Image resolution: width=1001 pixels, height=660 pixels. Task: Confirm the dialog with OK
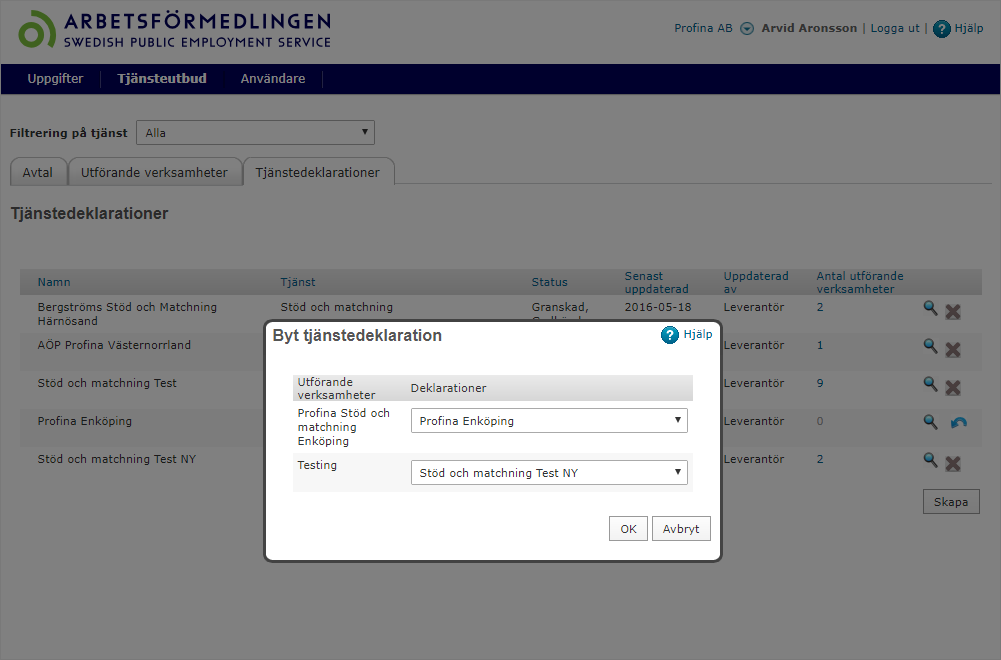coord(628,529)
